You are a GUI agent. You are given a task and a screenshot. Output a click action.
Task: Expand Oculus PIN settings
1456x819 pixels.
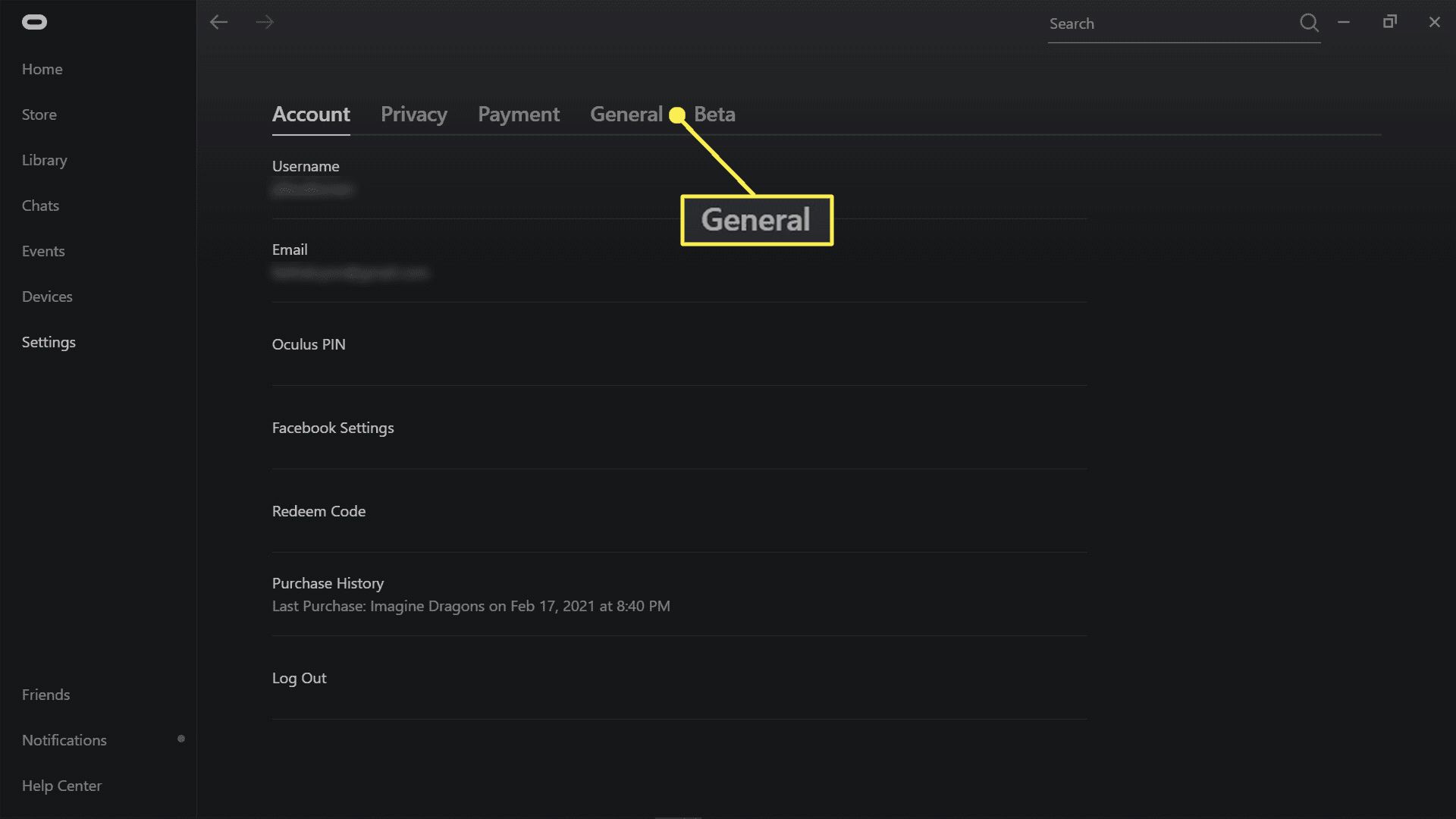point(308,344)
